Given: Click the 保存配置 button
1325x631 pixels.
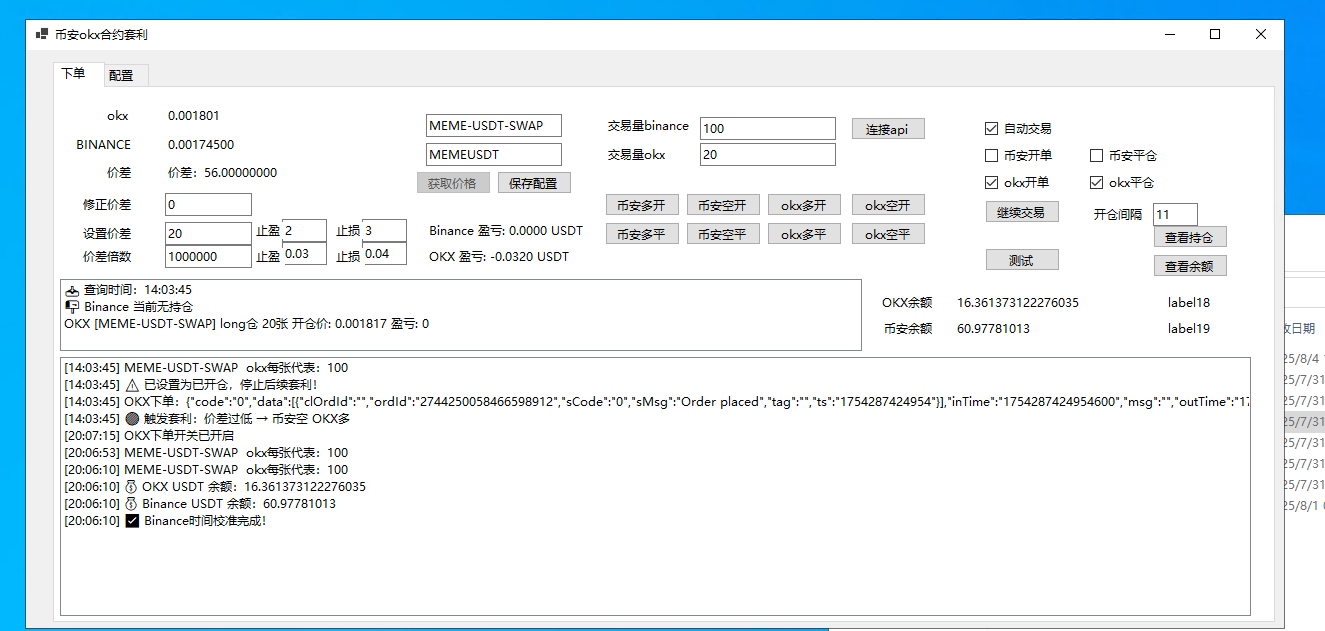Looking at the screenshot, I should click(x=534, y=183).
